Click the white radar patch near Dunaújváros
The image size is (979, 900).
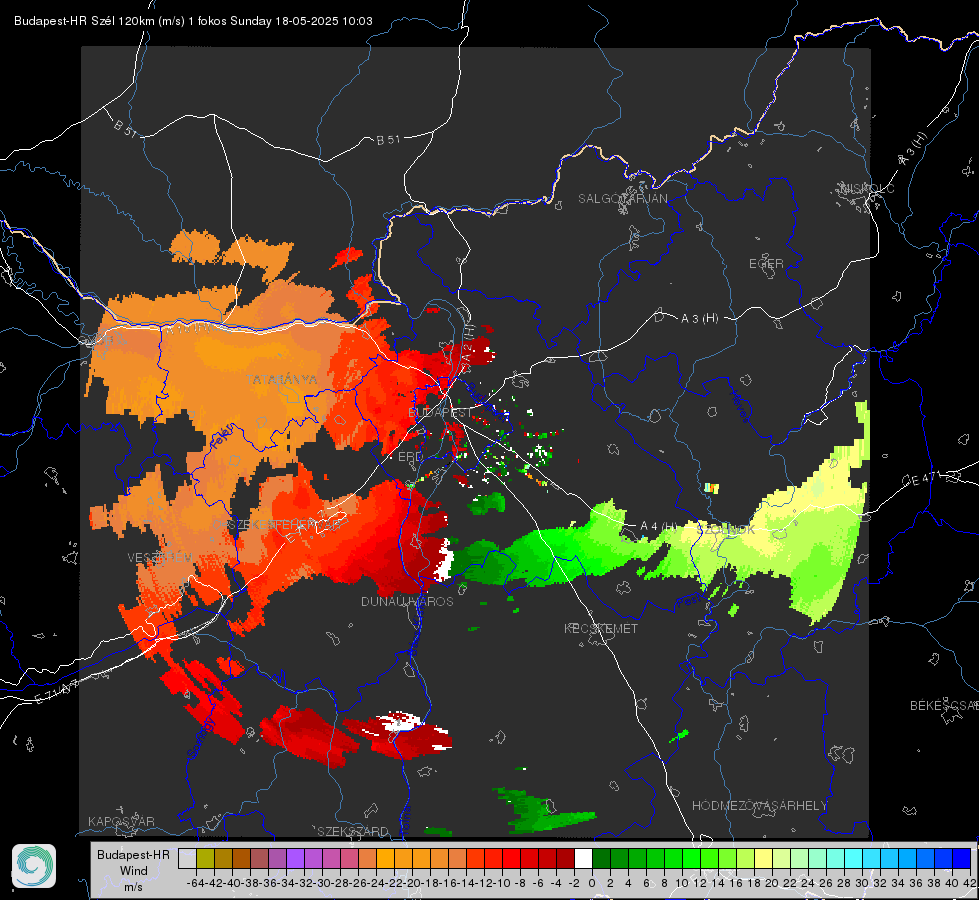click(444, 561)
